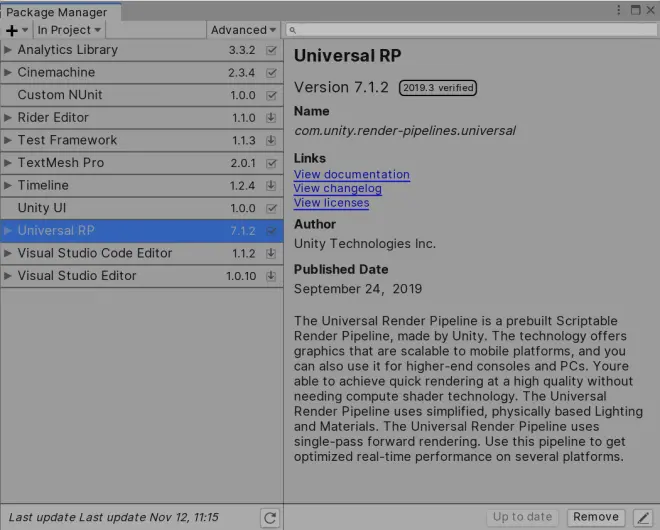Select Visual Studio Code Editor package name

[x=95, y=253]
